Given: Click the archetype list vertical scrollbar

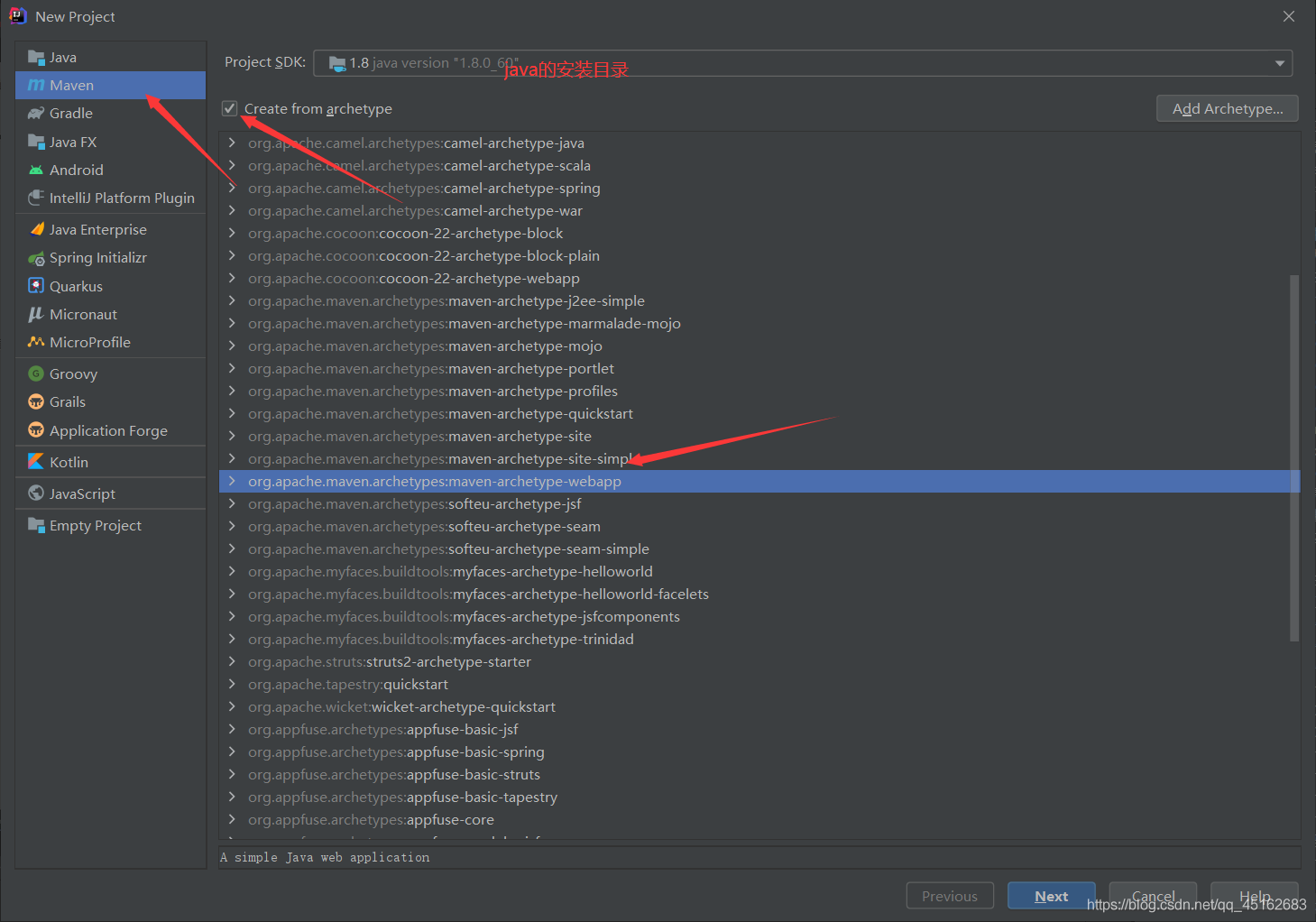Looking at the screenshot, I should 1294,458.
